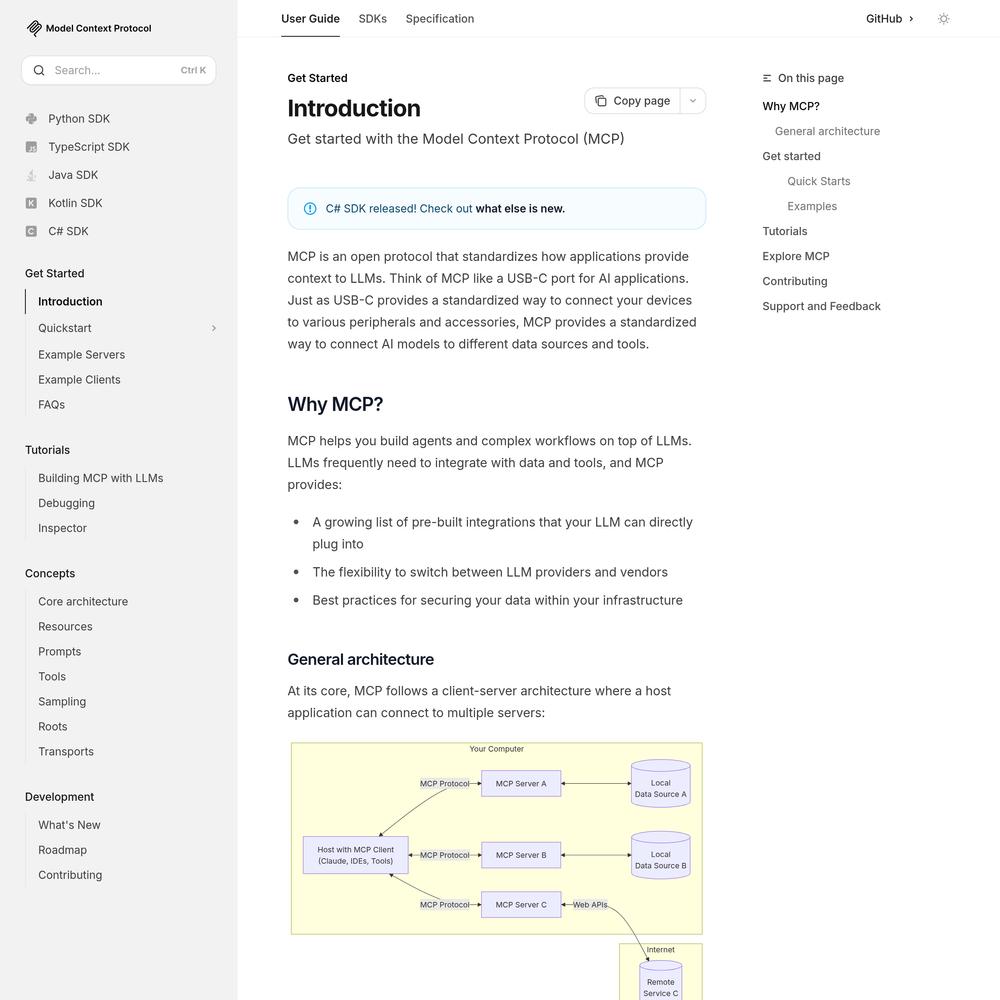Open Java SDK in sidebar

[x=73, y=175]
